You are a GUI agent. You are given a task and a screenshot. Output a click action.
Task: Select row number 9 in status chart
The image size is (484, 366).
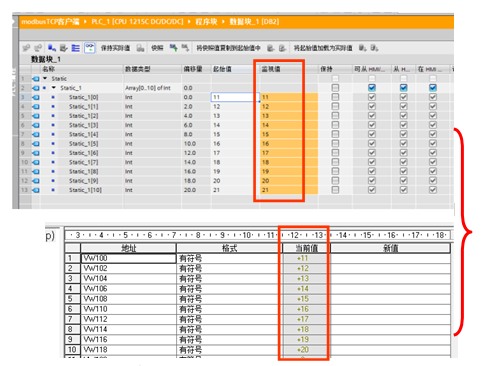click(x=72, y=340)
